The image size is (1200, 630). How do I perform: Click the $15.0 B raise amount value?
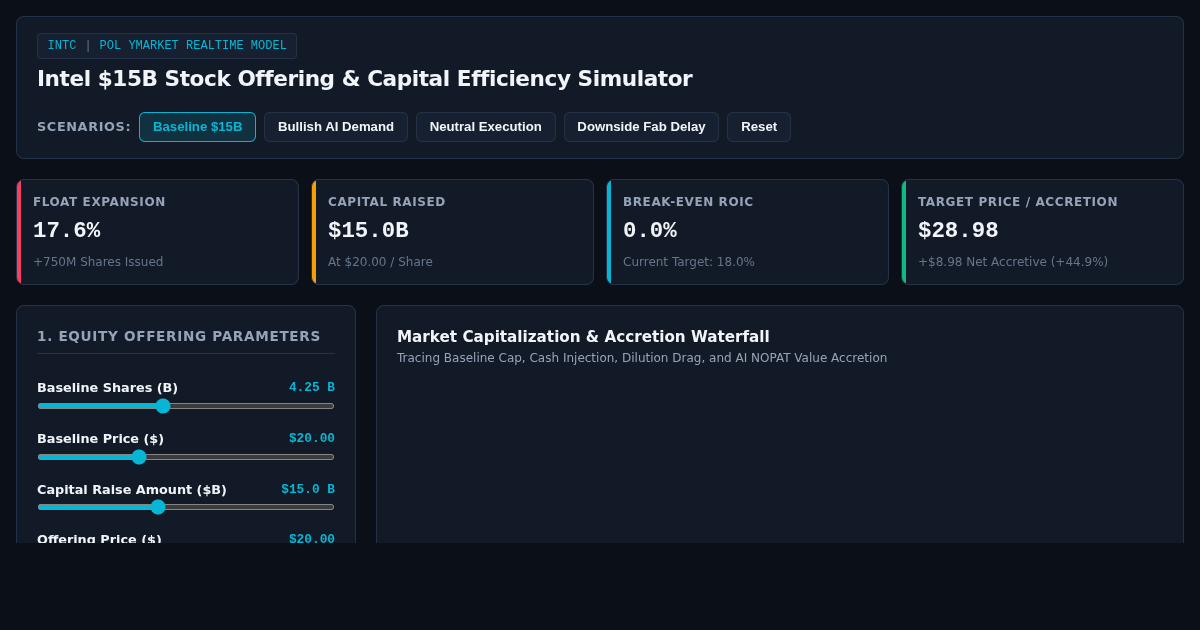[x=308, y=489]
